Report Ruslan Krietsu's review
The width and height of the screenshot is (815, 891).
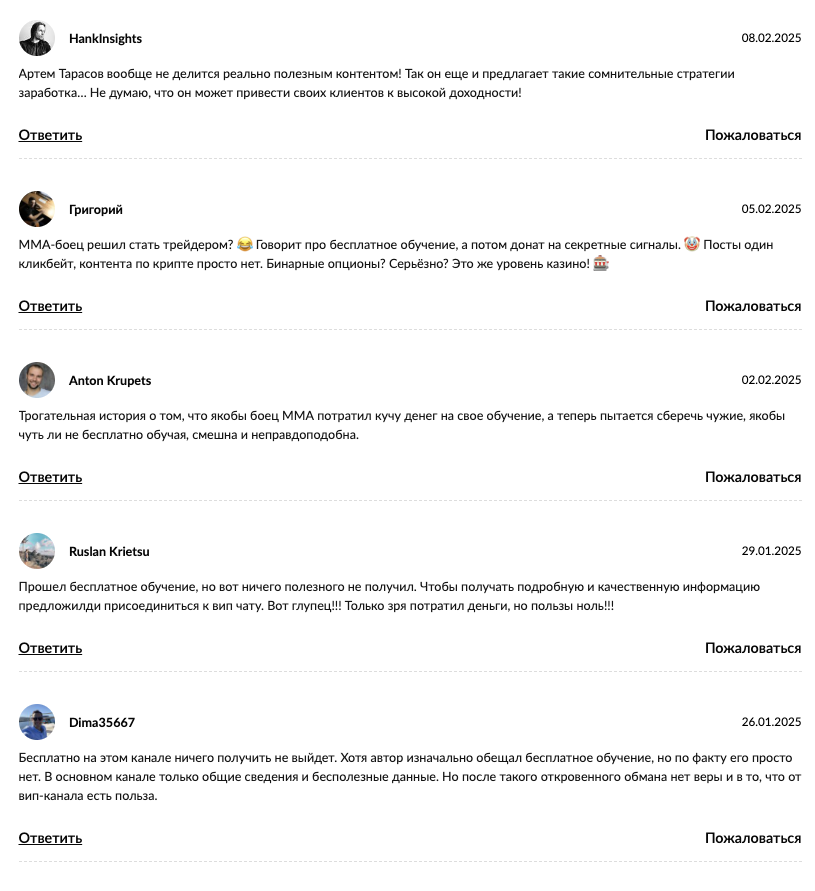(753, 648)
